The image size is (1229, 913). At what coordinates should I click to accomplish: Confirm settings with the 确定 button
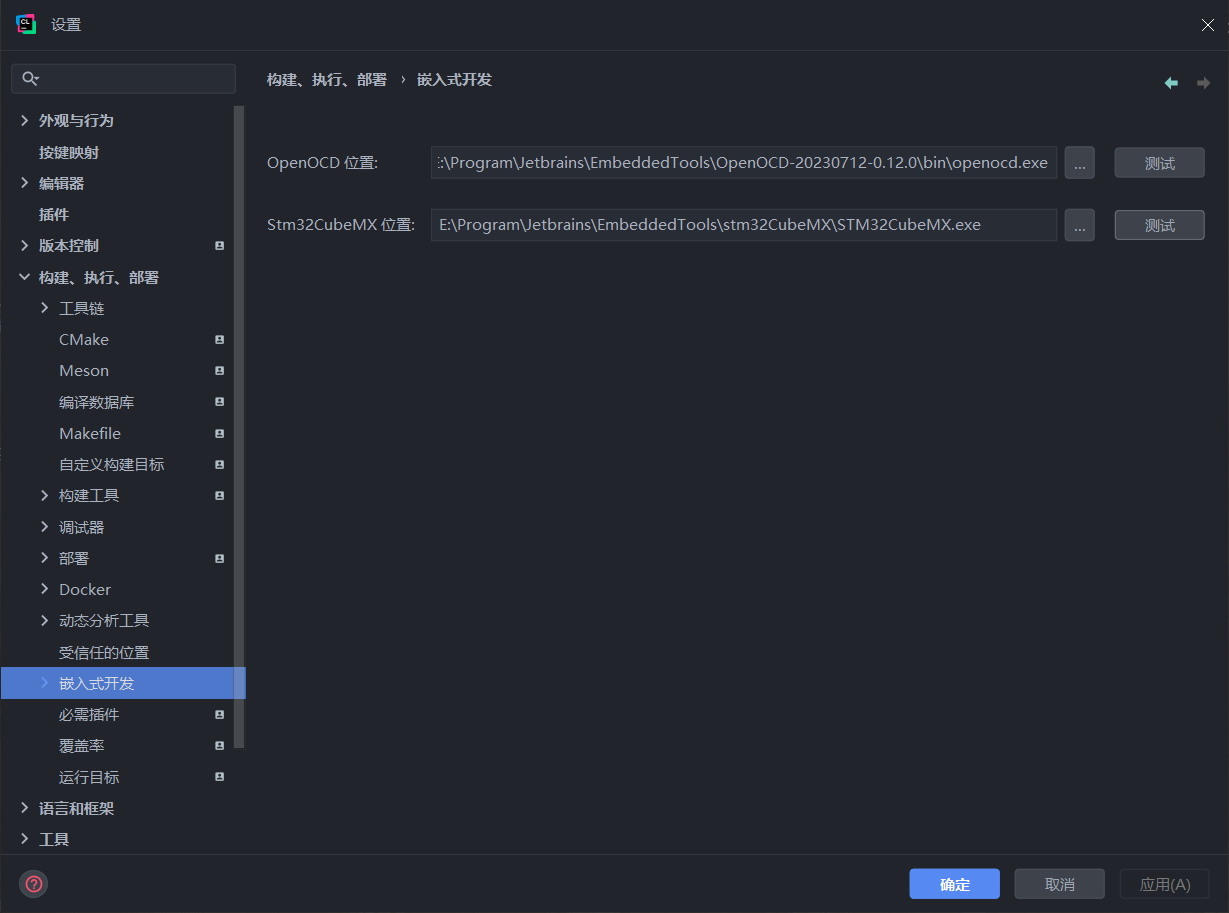point(953,883)
